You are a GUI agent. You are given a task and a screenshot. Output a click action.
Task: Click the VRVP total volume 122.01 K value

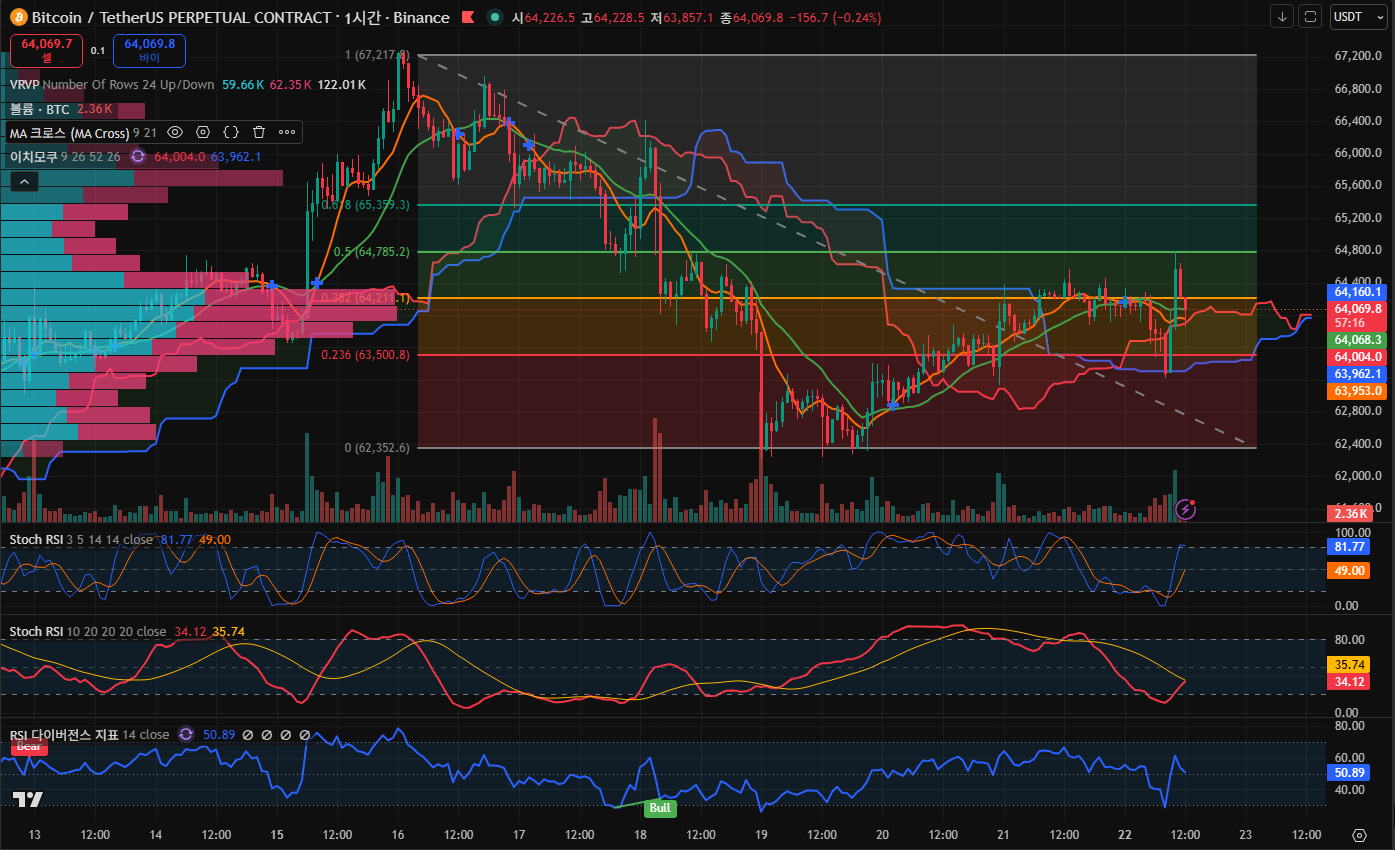pos(342,85)
